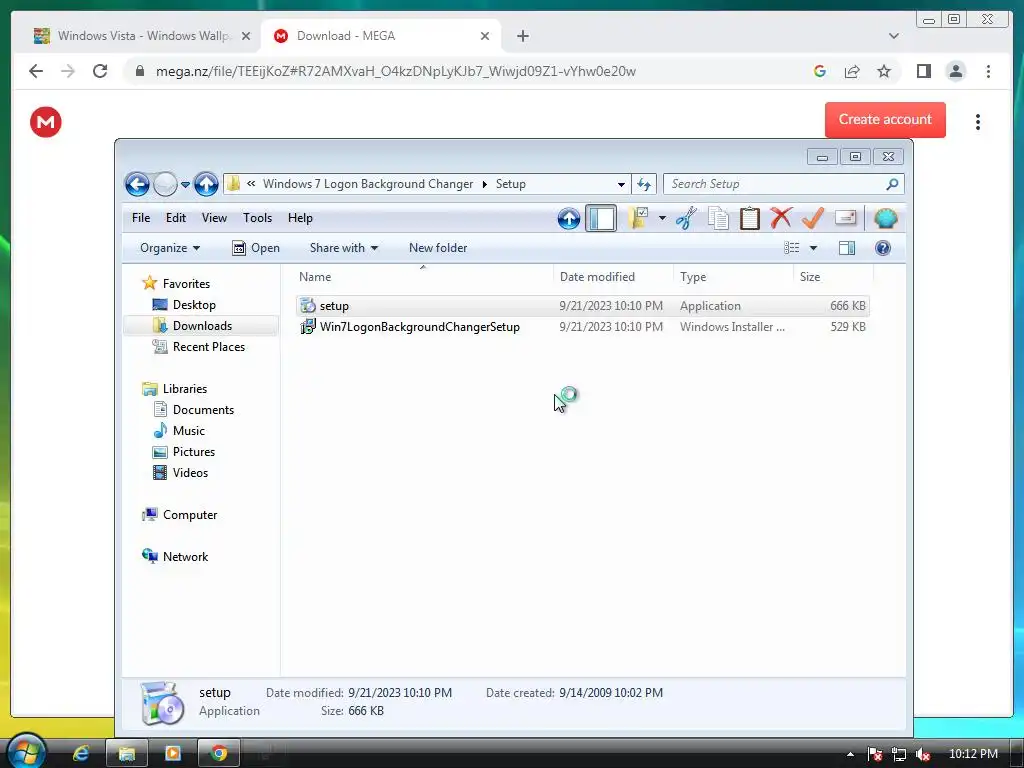Click the scissors Cut icon in Explorer toolbar
1024x768 pixels.
point(686,218)
